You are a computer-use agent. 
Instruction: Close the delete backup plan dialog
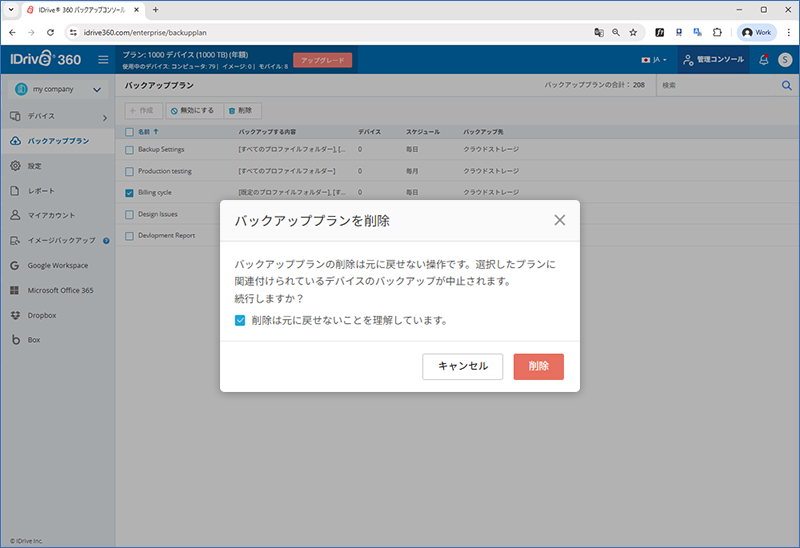coord(559,220)
